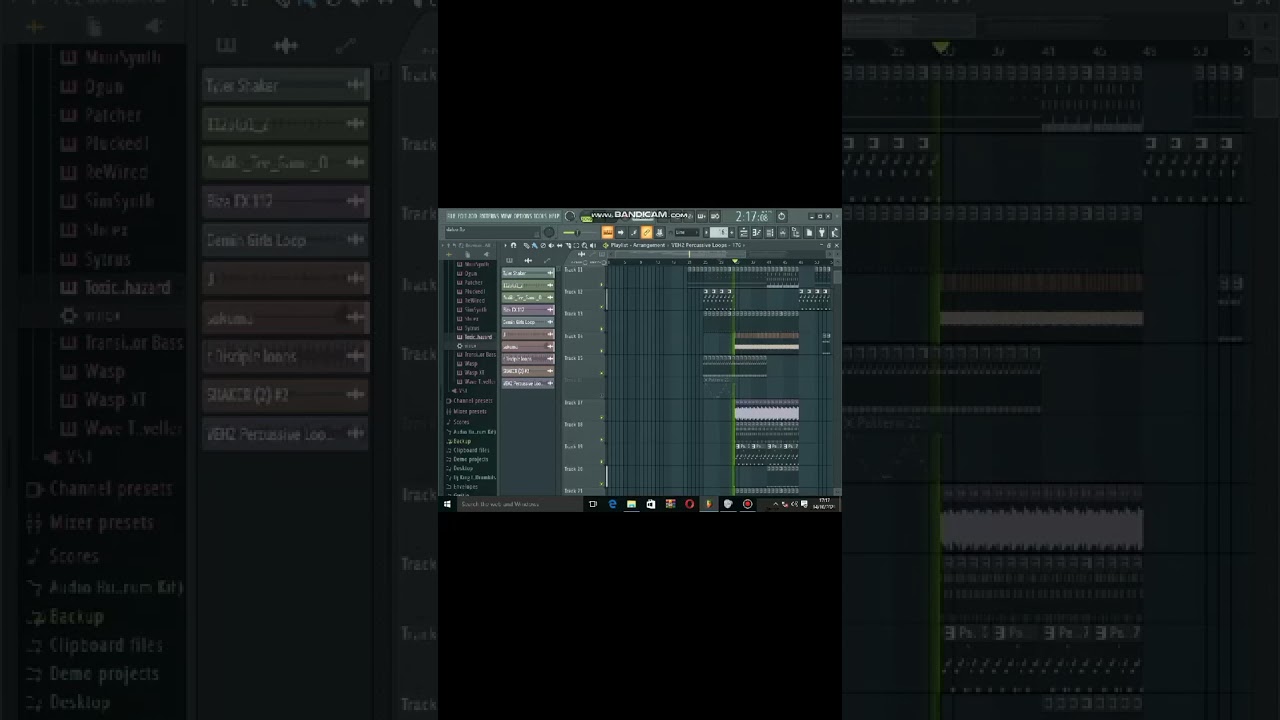Select the Paint brush tool in playlist toolbar
Image resolution: width=1280 pixels, height=720 pixels.
(x=534, y=245)
